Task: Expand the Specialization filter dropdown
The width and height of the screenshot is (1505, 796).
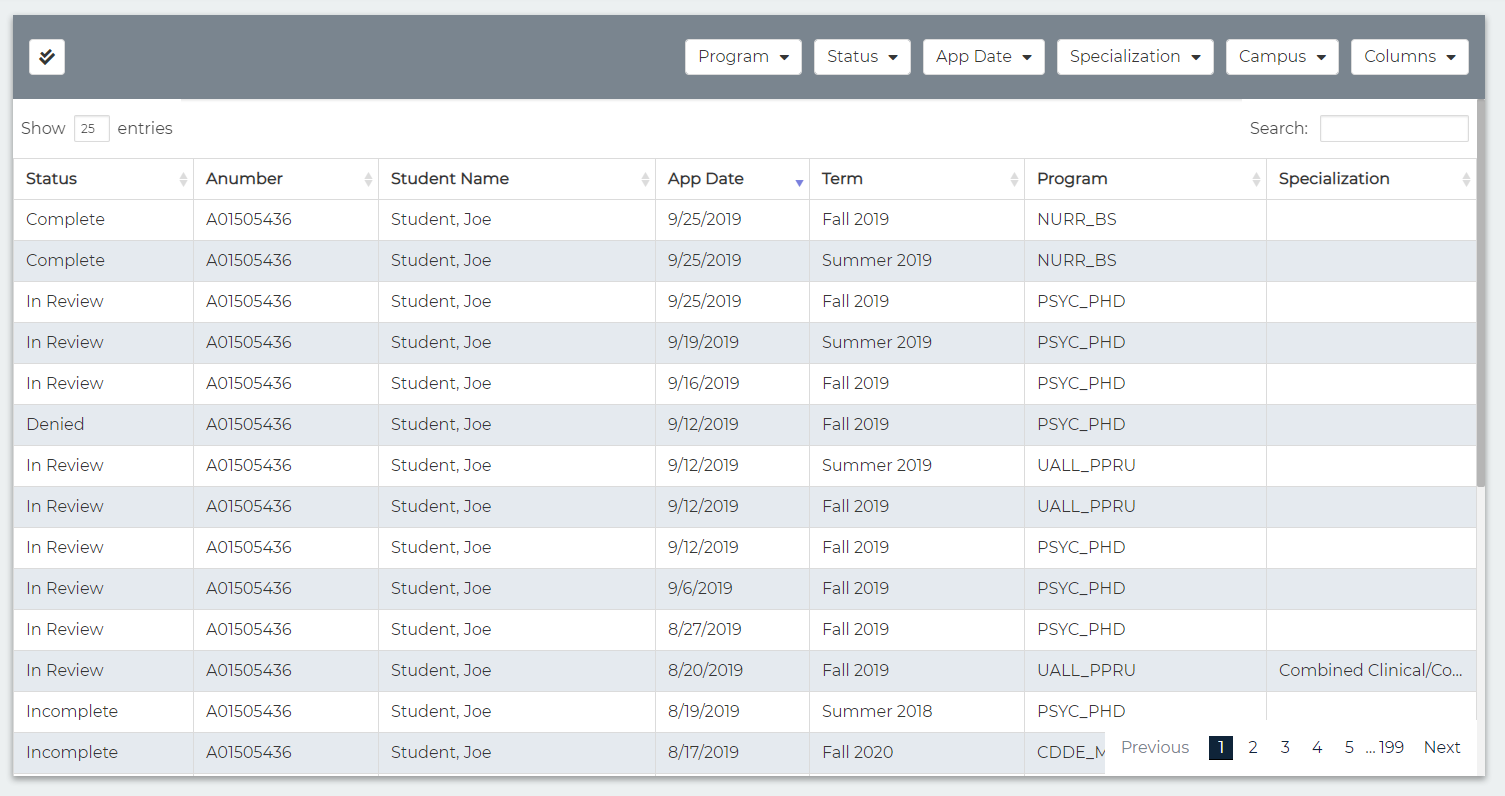Action: [x=1135, y=57]
